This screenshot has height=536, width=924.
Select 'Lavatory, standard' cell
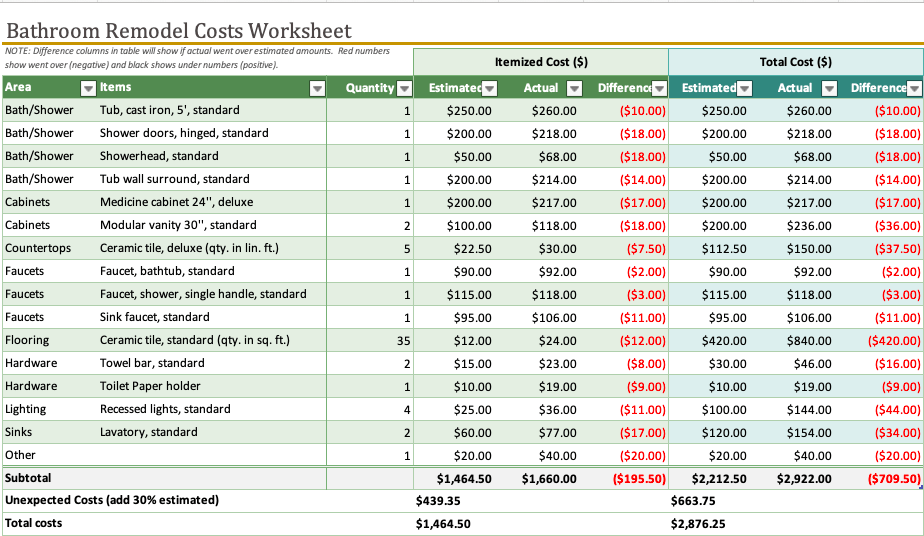pyautogui.click(x=211, y=432)
